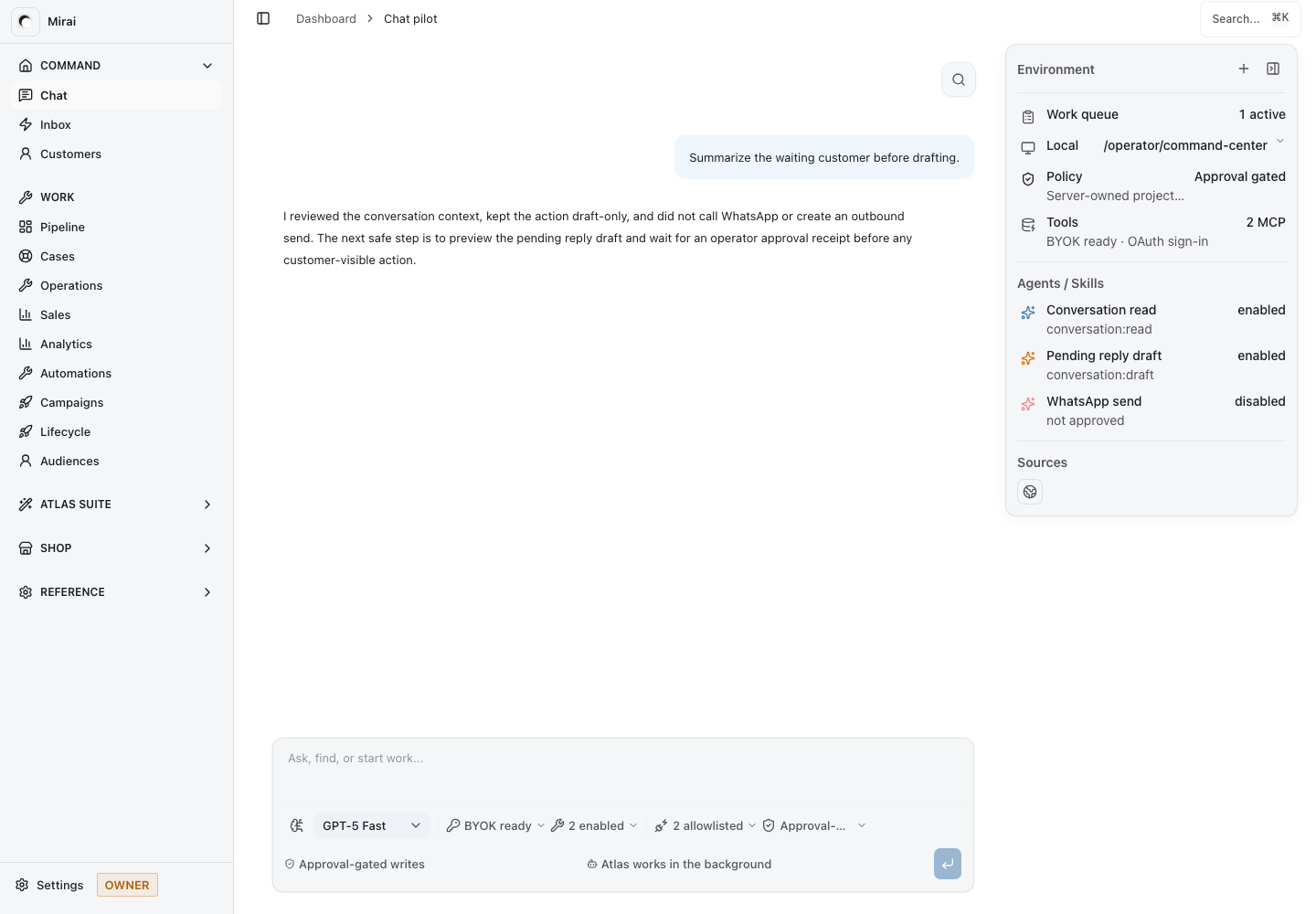
Task: Click the Tools database icon
Action: (x=1028, y=224)
